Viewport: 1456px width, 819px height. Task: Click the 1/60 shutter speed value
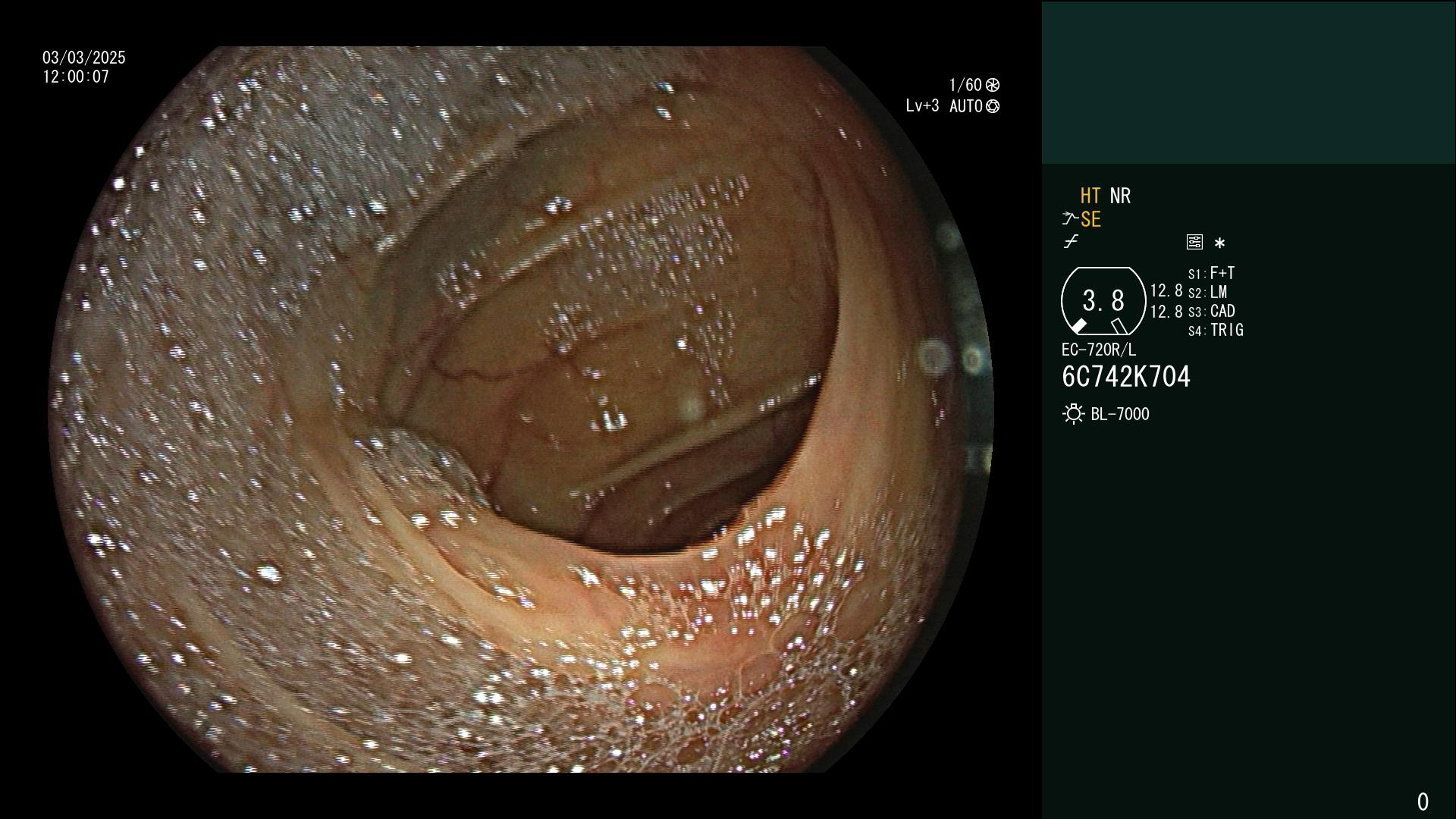[x=965, y=85]
